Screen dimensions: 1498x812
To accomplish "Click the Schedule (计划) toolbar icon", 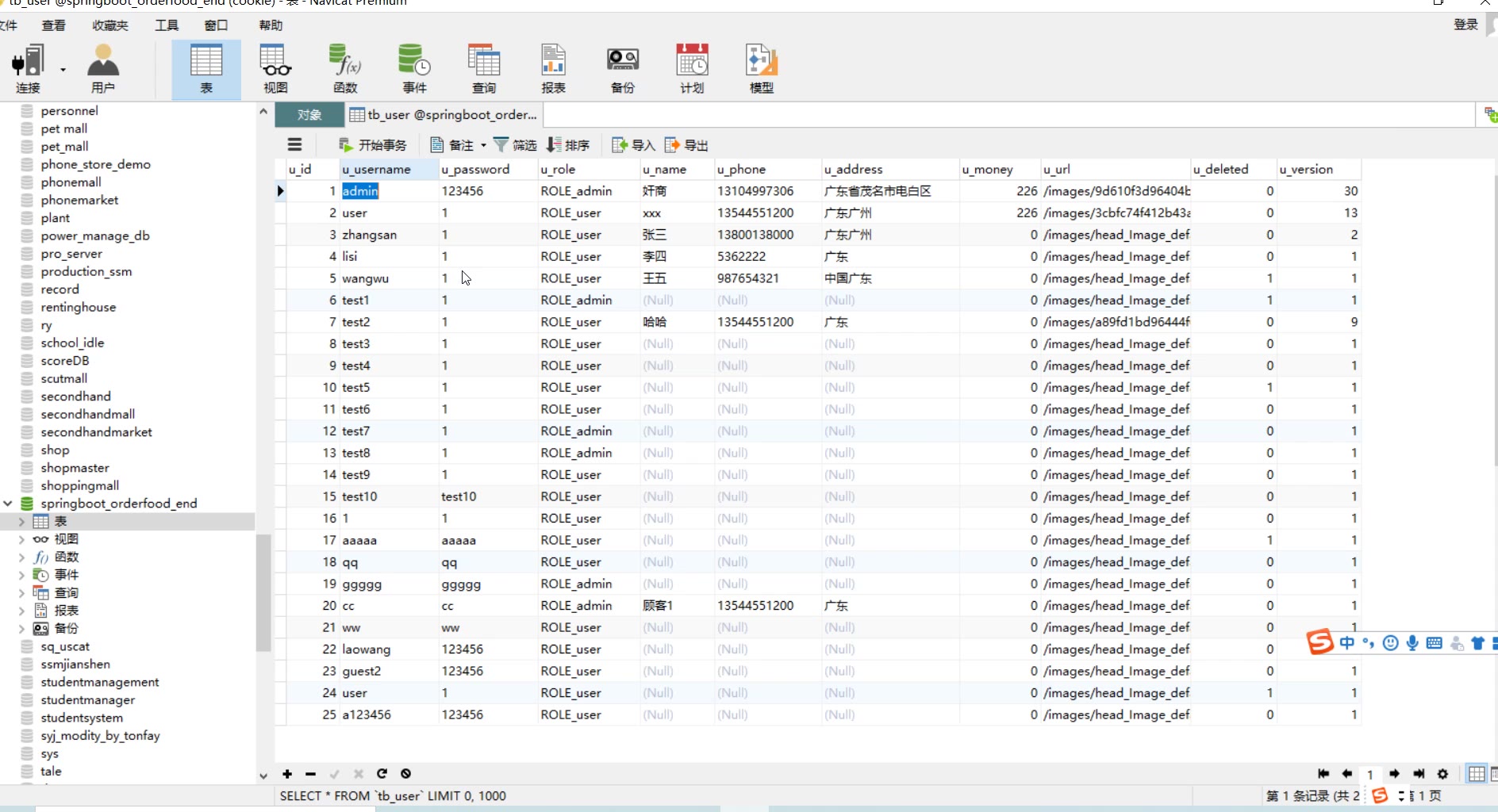I will (692, 68).
